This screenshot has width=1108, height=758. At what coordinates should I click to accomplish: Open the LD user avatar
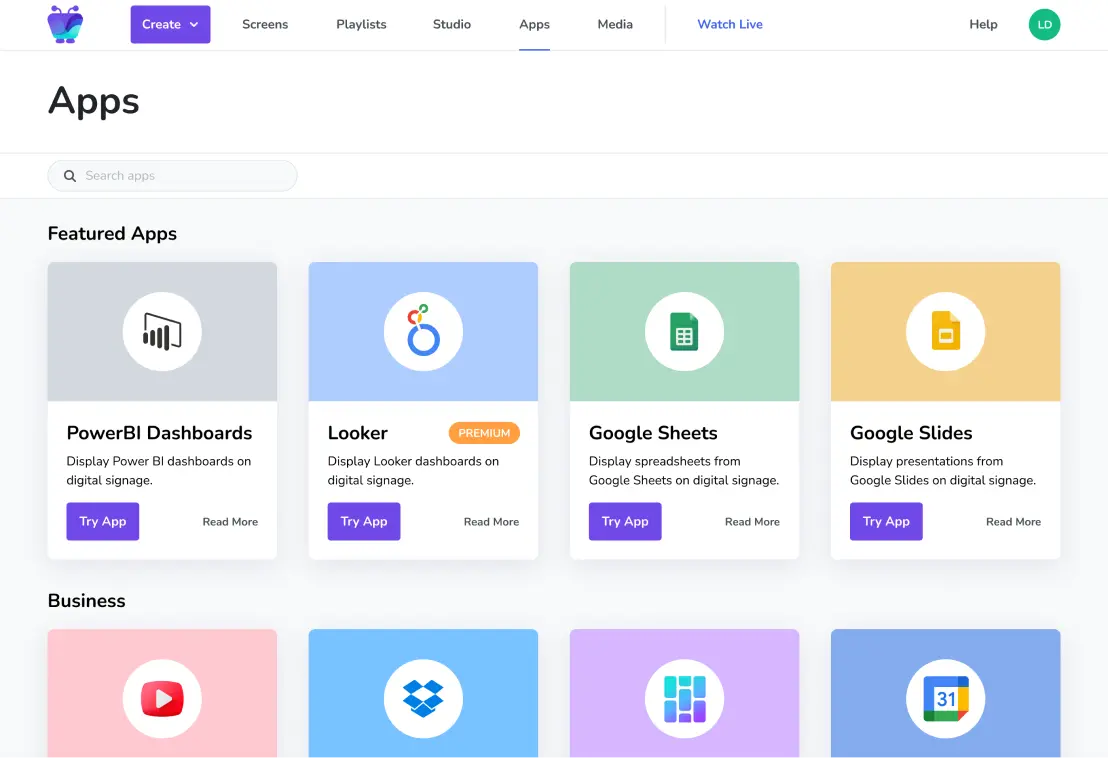[1044, 24]
